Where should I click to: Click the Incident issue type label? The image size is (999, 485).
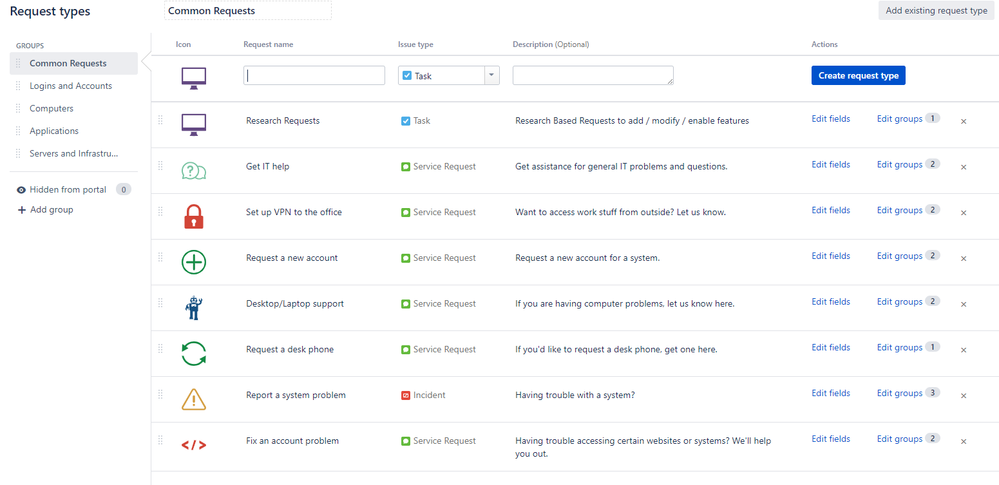coord(429,395)
